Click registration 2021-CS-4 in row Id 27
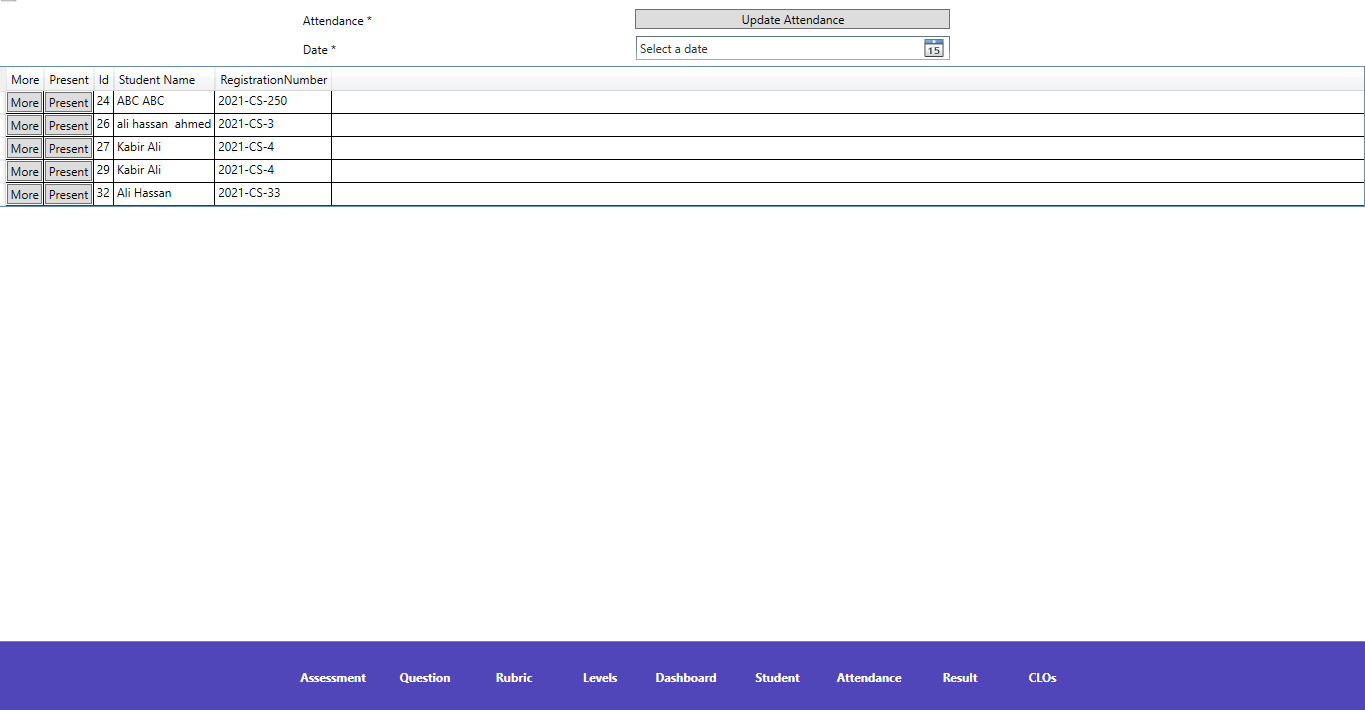Viewport: 1365px width, 710px height. coord(273,148)
